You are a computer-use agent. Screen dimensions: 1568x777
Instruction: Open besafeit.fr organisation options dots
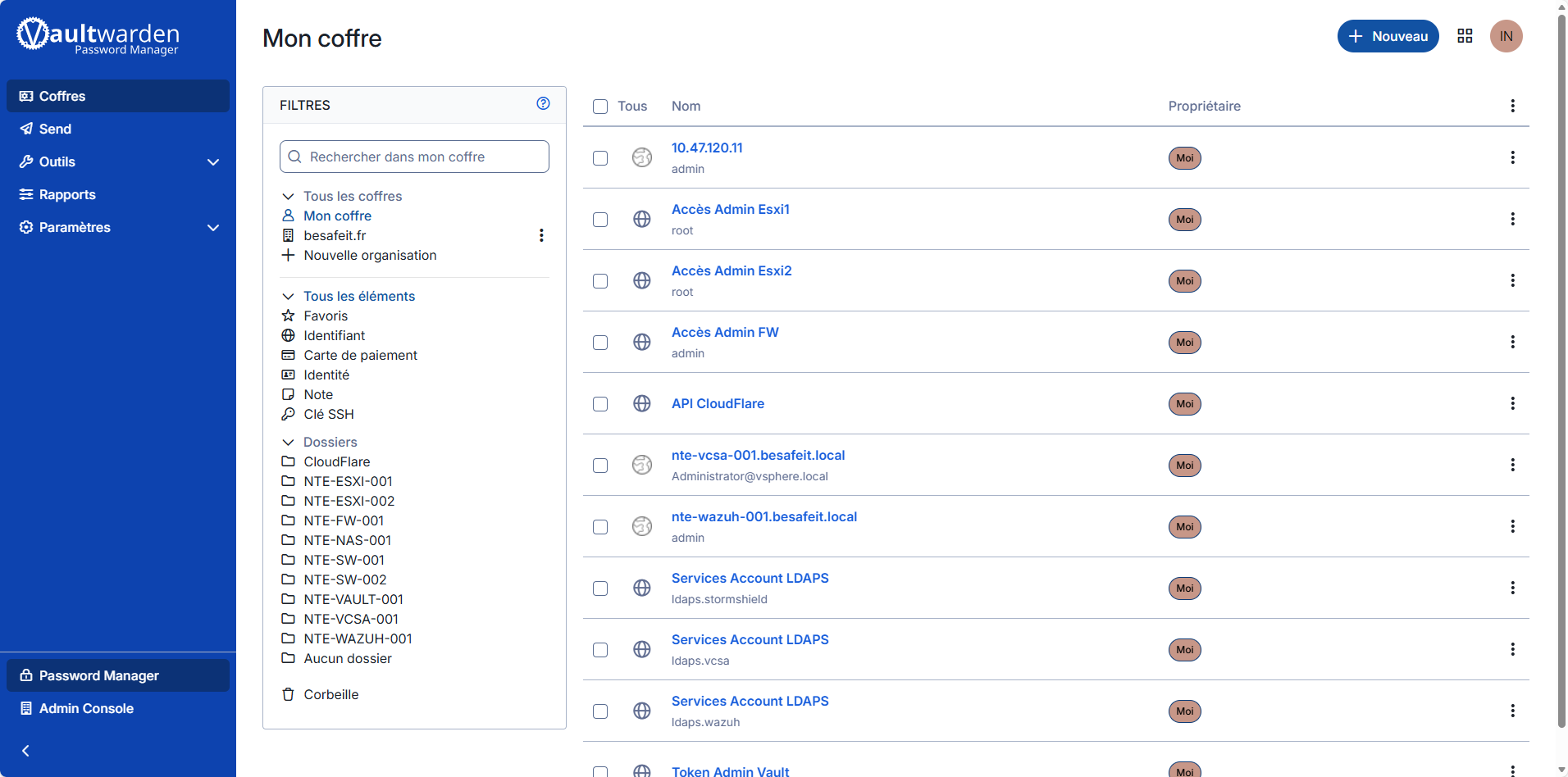click(541, 235)
